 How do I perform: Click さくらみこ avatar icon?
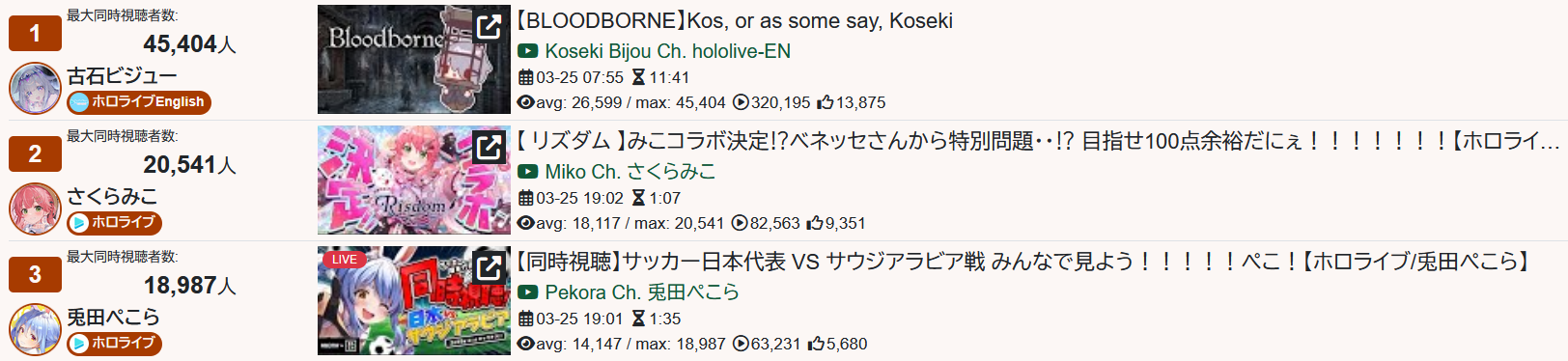pyautogui.click(x=35, y=208)
